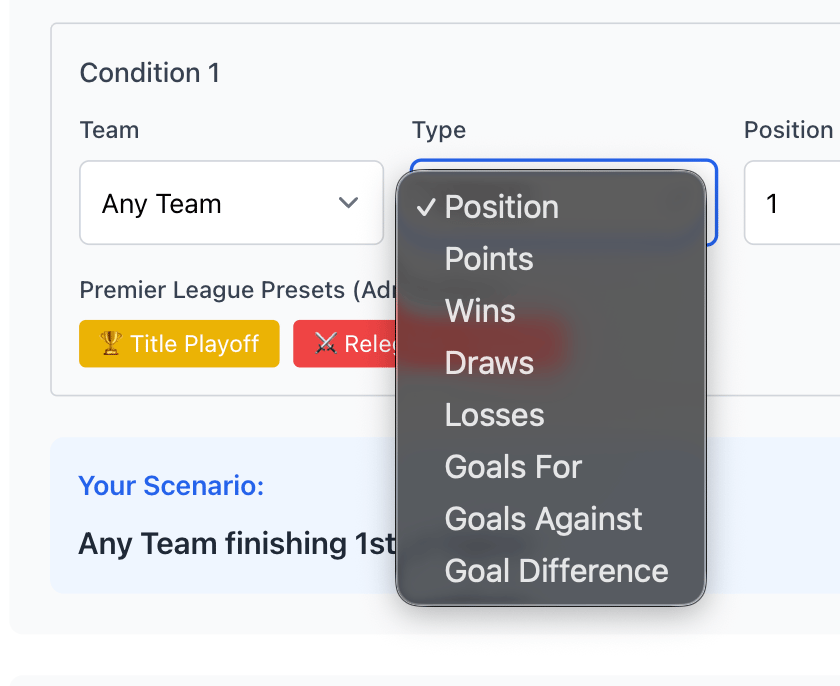The width and height of the screenshot is (840, 686).
Task: Click the Your Scenario heading
Action: (x=171, y=486)
